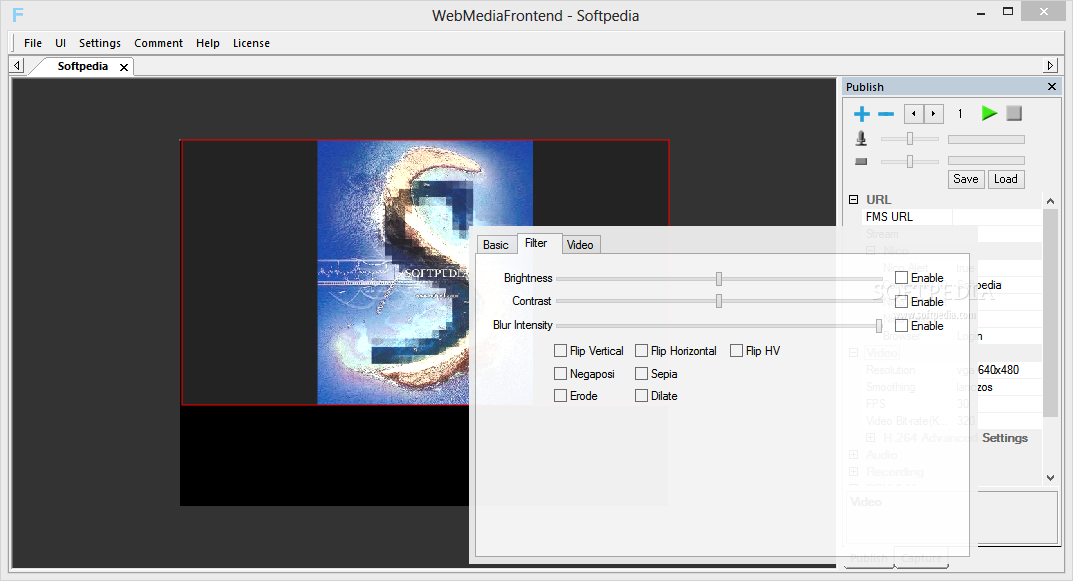Open the Comment menu
Screen dimensions: 1073x581
click(158, 43)
